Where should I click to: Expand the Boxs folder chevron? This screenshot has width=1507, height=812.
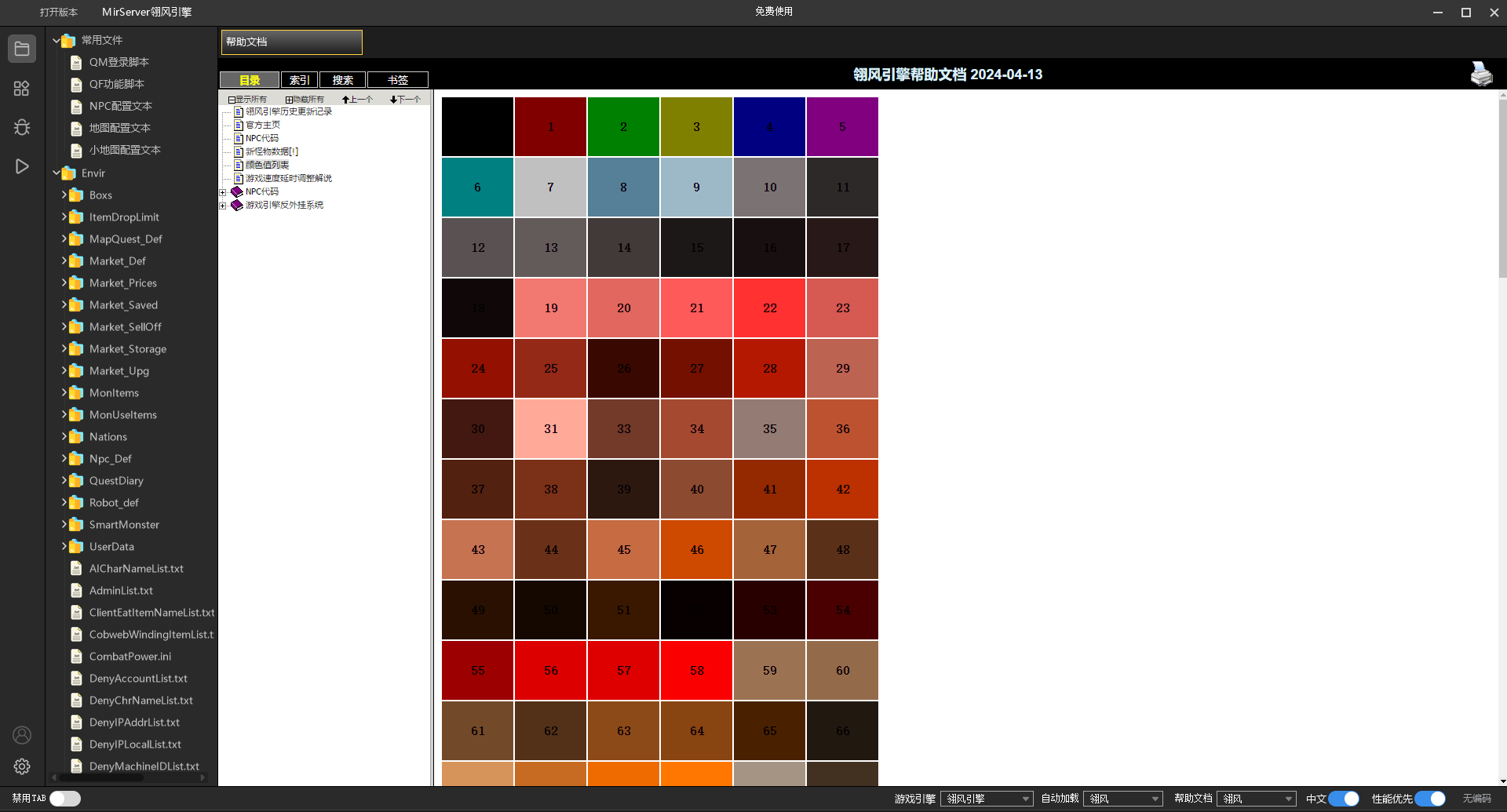(x=64, y=195)
